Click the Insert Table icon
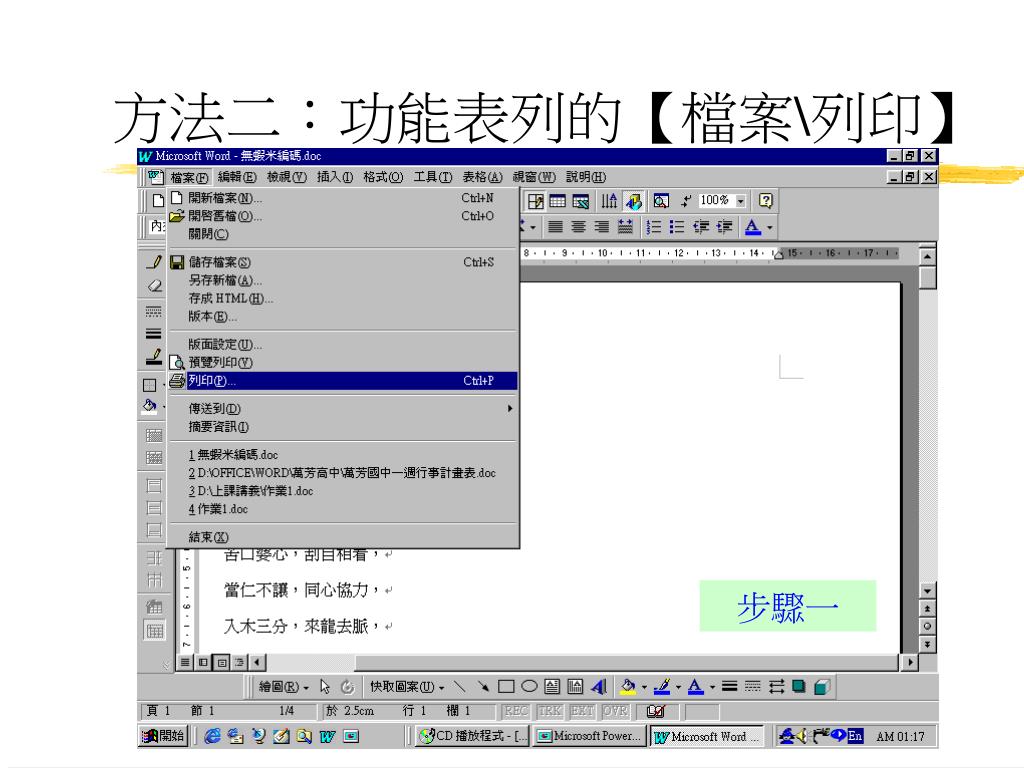This screenshot has height=768, width=1024. (x=558, y=201)
